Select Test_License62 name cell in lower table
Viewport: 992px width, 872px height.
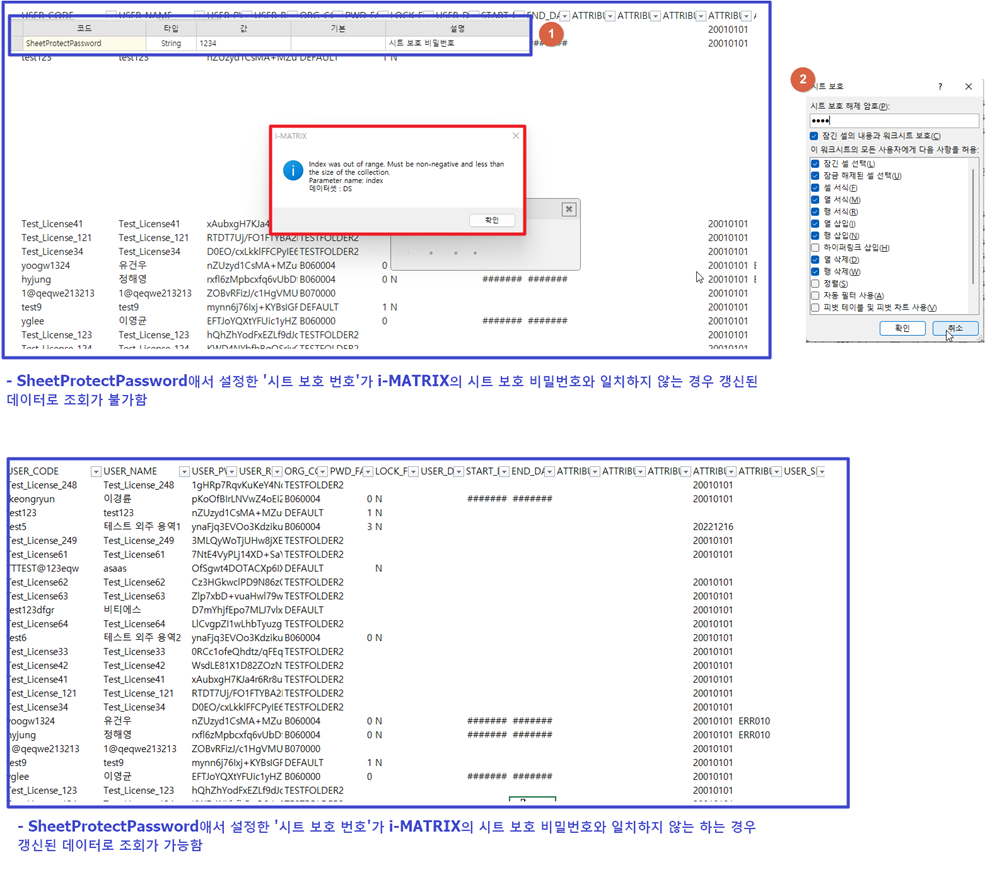click(x=134, y=582)
